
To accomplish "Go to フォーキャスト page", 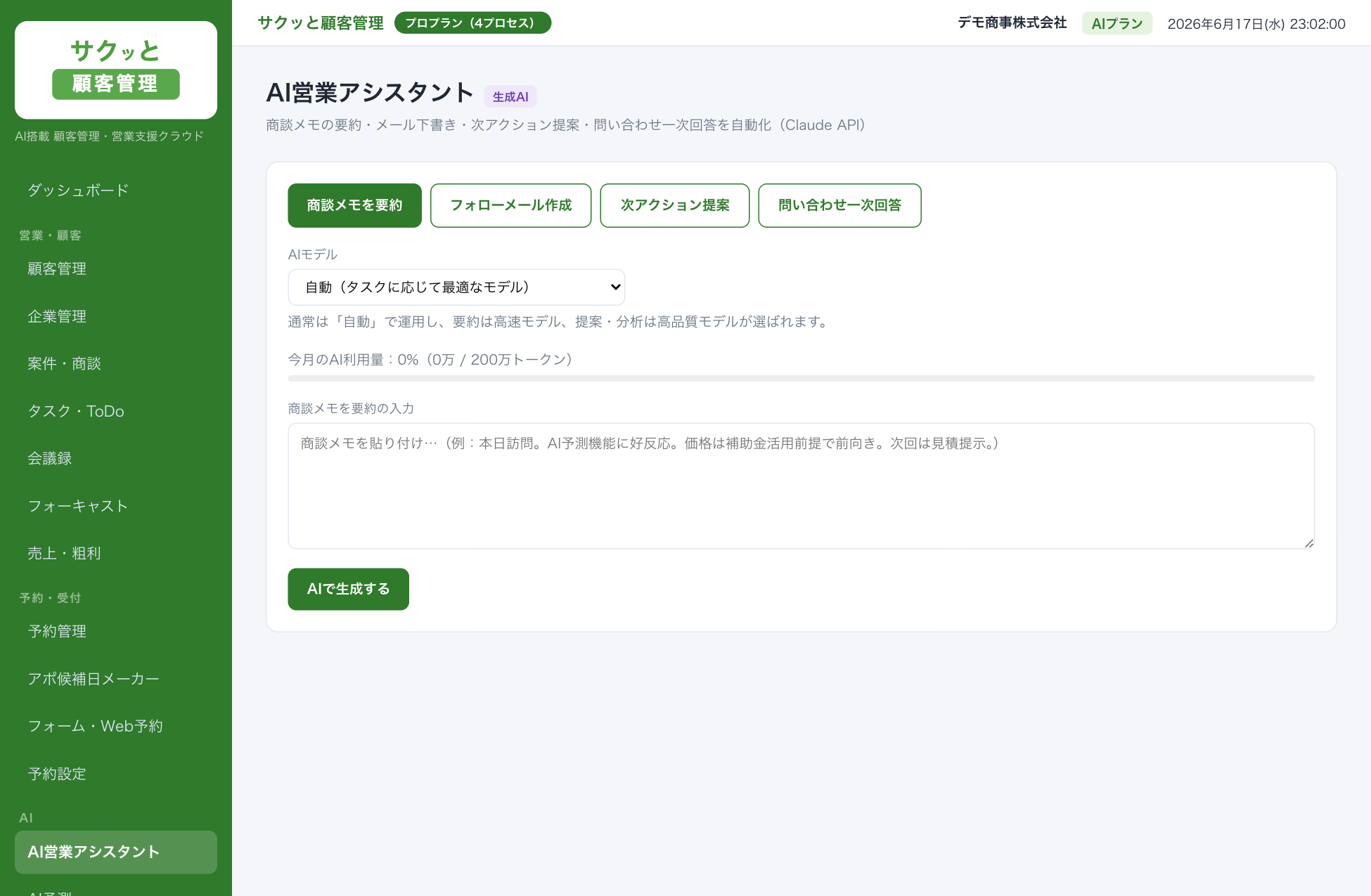I will coord(116,506).
